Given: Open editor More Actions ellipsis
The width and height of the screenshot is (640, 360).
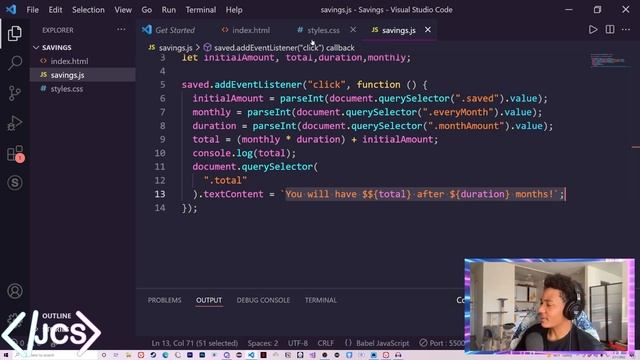Looking at the screenshot, I should [626, 30].
